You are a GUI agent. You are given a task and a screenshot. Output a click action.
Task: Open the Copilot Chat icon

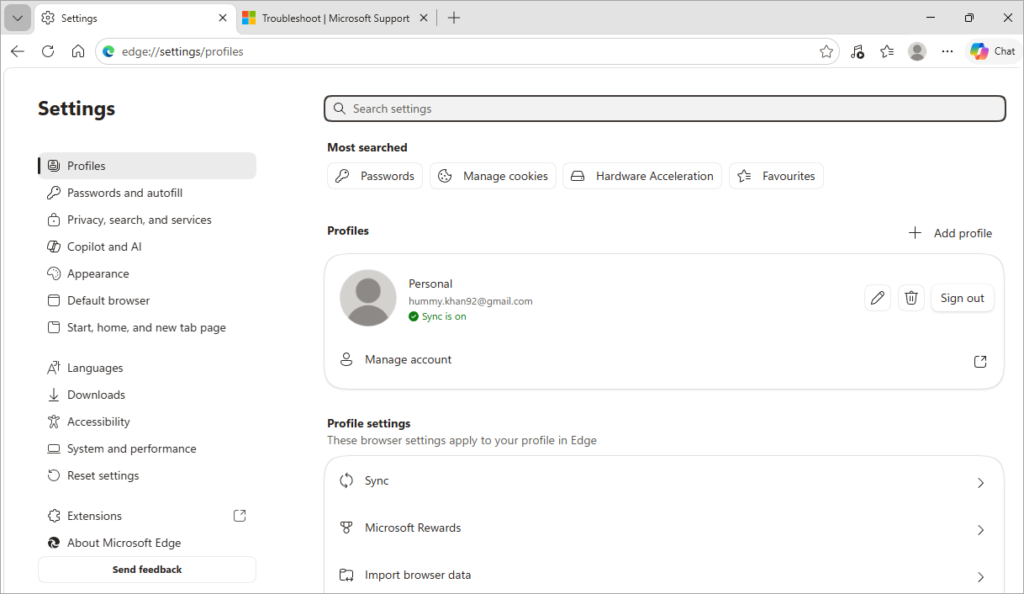coord(993,51)
